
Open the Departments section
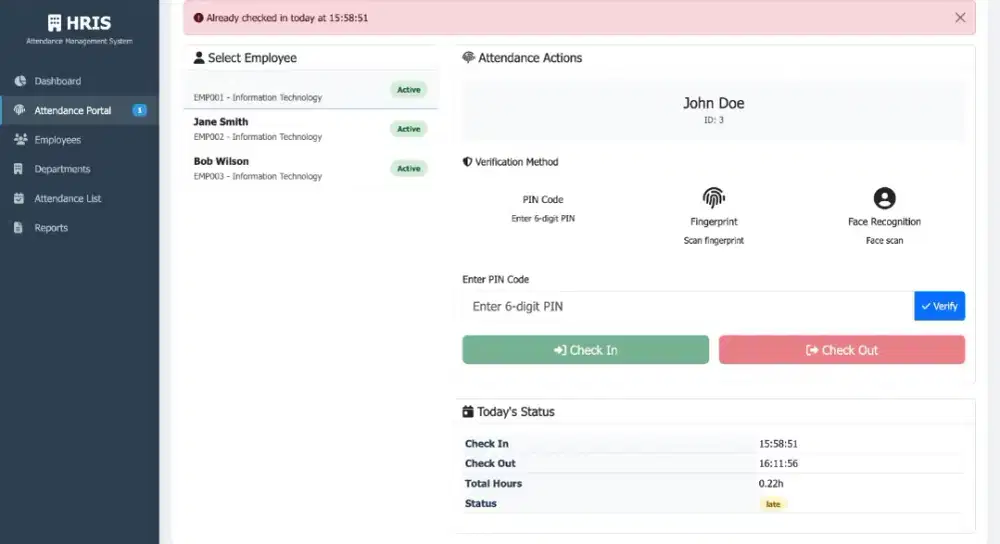point(79,169)
